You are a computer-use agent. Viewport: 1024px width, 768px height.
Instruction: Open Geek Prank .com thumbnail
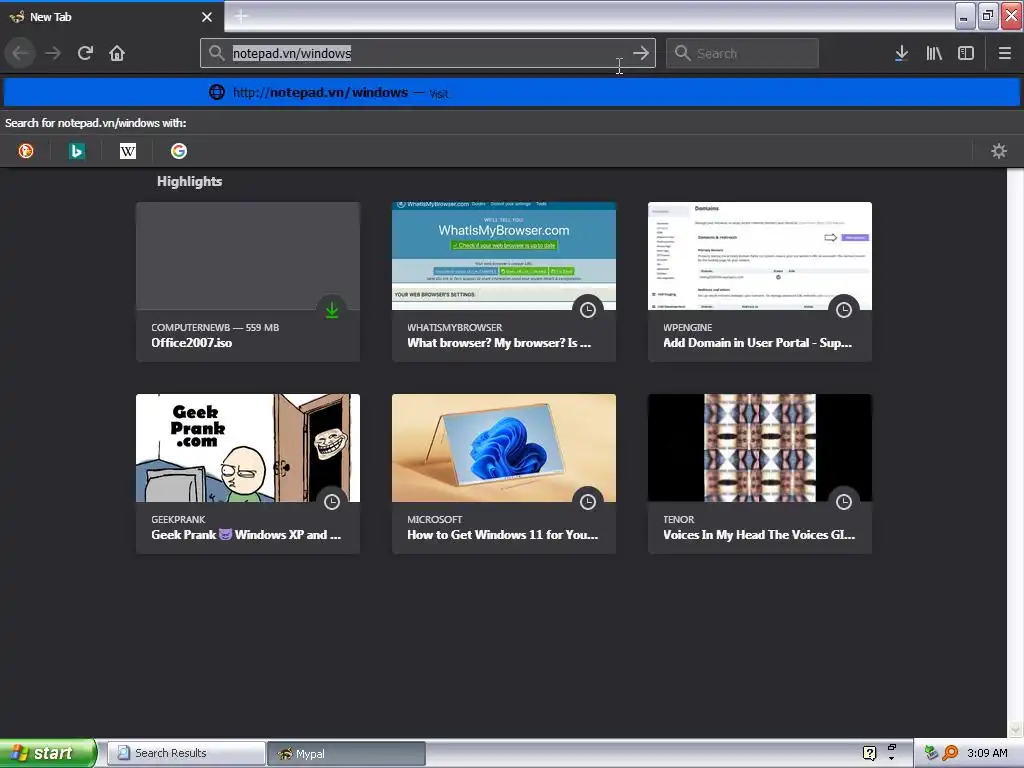pos(248,447)
